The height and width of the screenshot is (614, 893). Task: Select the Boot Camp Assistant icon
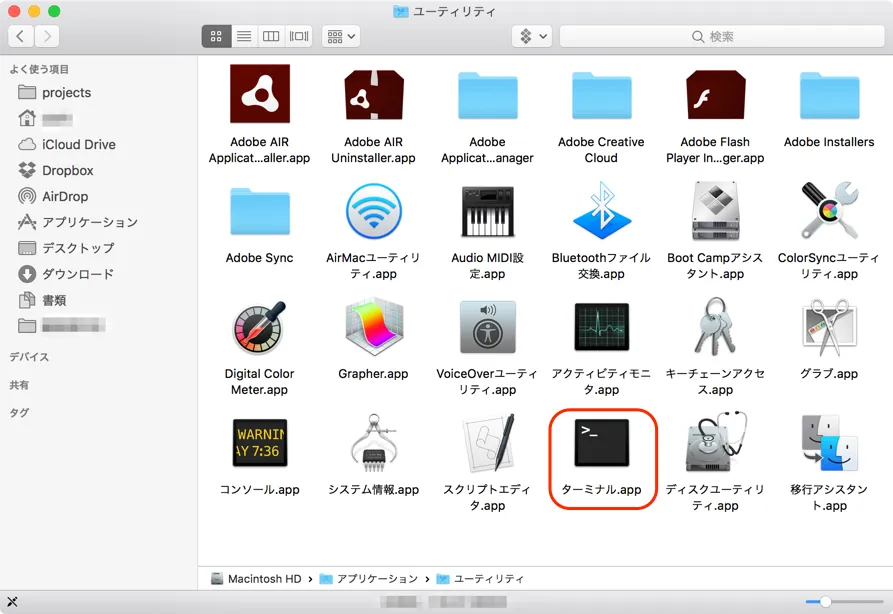pyautogui.click(x=715, y=211)
